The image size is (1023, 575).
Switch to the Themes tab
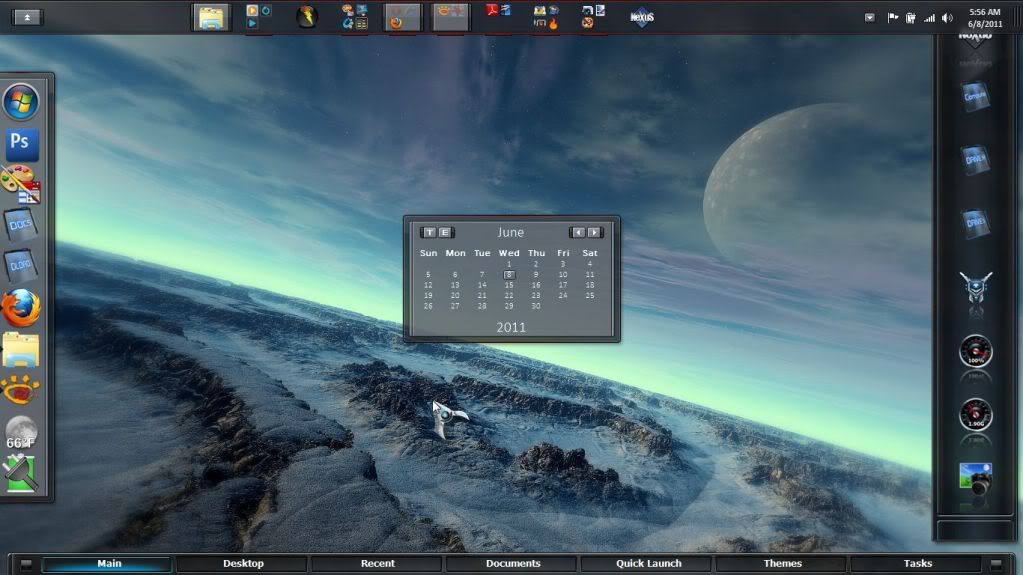782,564
